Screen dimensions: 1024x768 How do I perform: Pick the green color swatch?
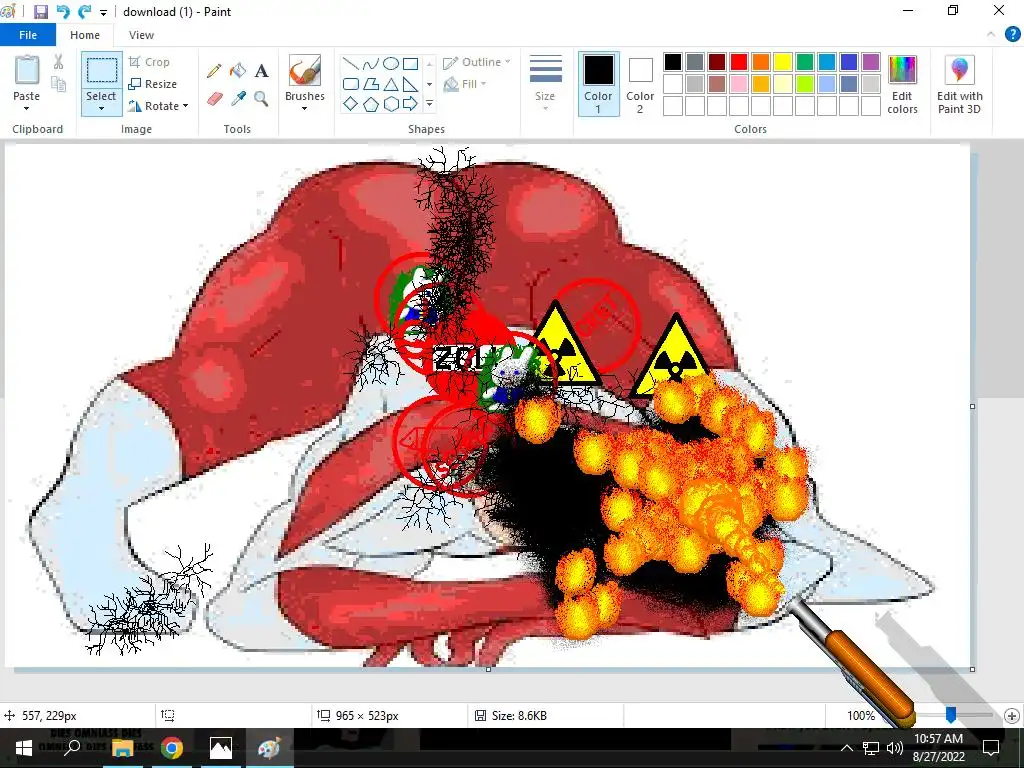pos(805,62)
